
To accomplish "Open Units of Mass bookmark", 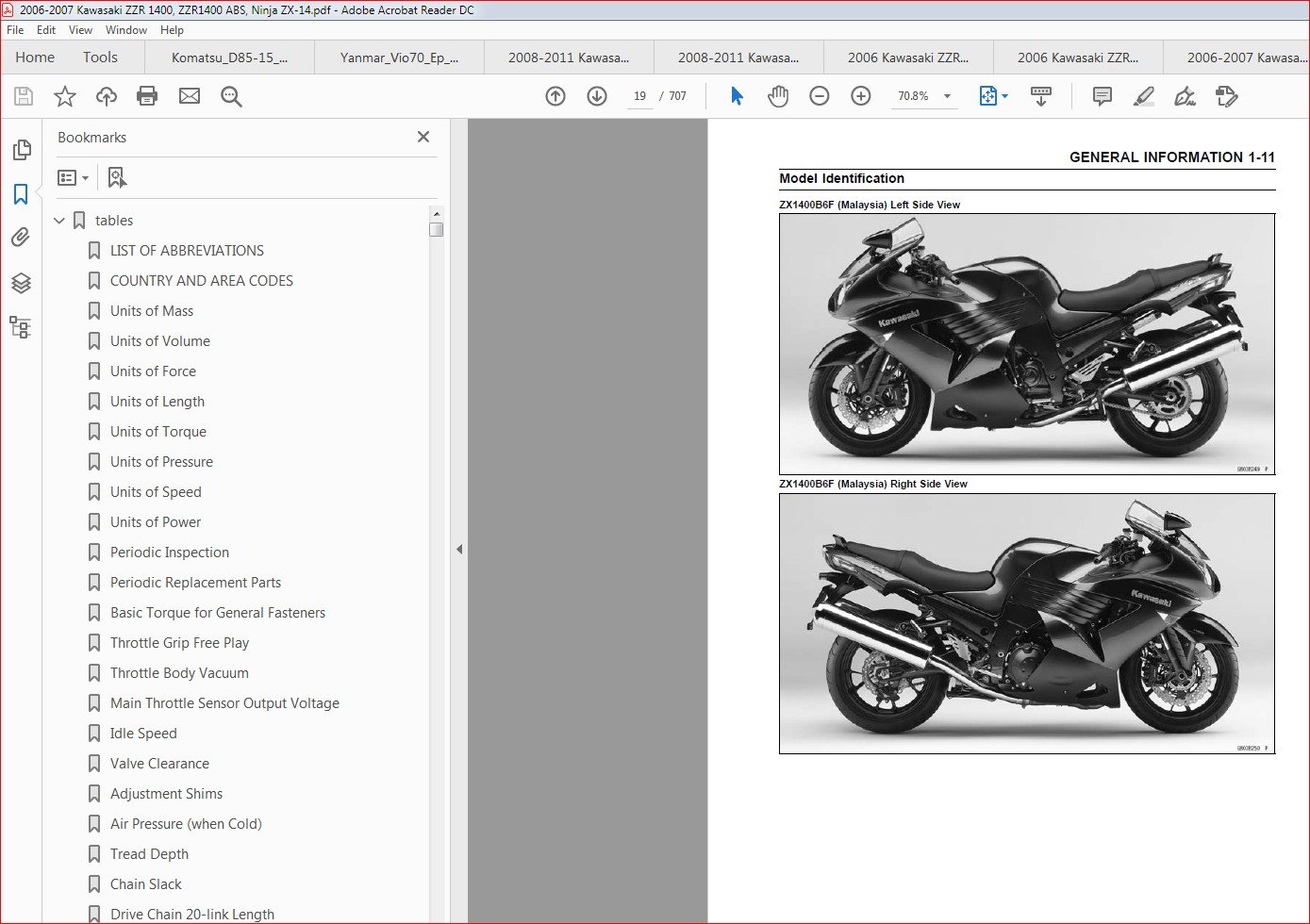I will (x=152, y=311).
